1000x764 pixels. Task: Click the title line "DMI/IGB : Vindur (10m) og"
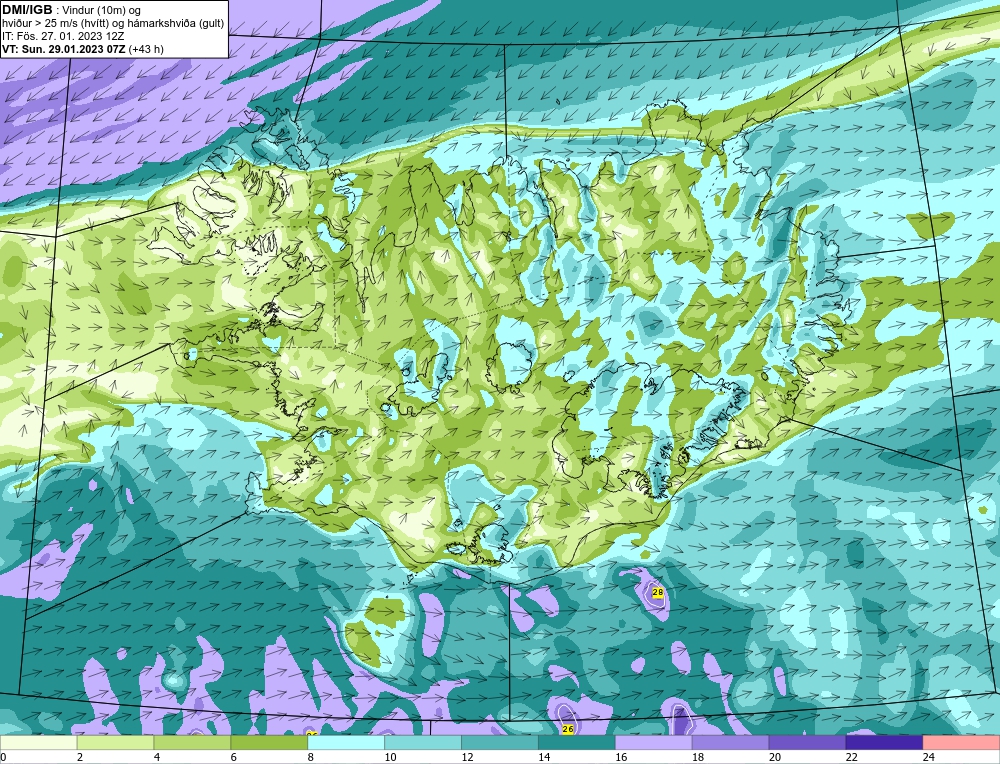tap(71, 10)
